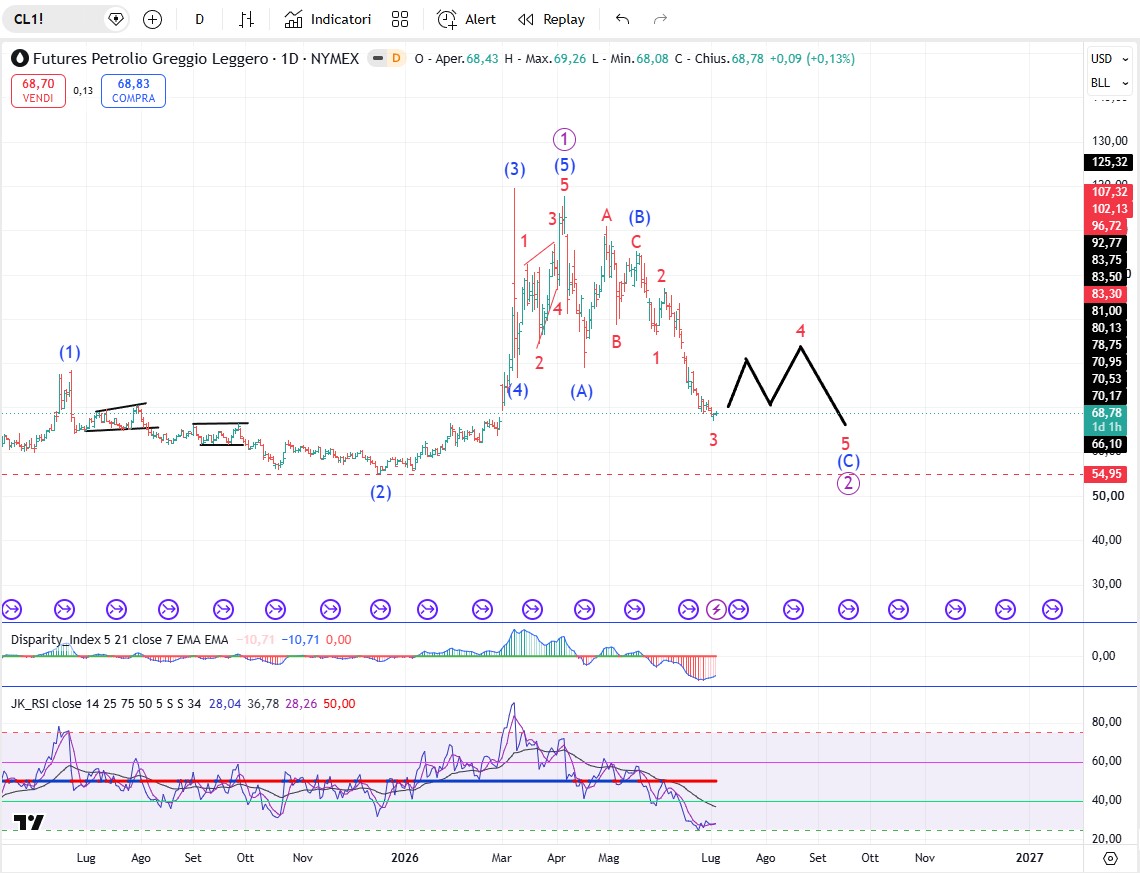This screenshot has width=1140, height=873.
Task: Select the circled 1 wave label
Action: coord(564,139)
